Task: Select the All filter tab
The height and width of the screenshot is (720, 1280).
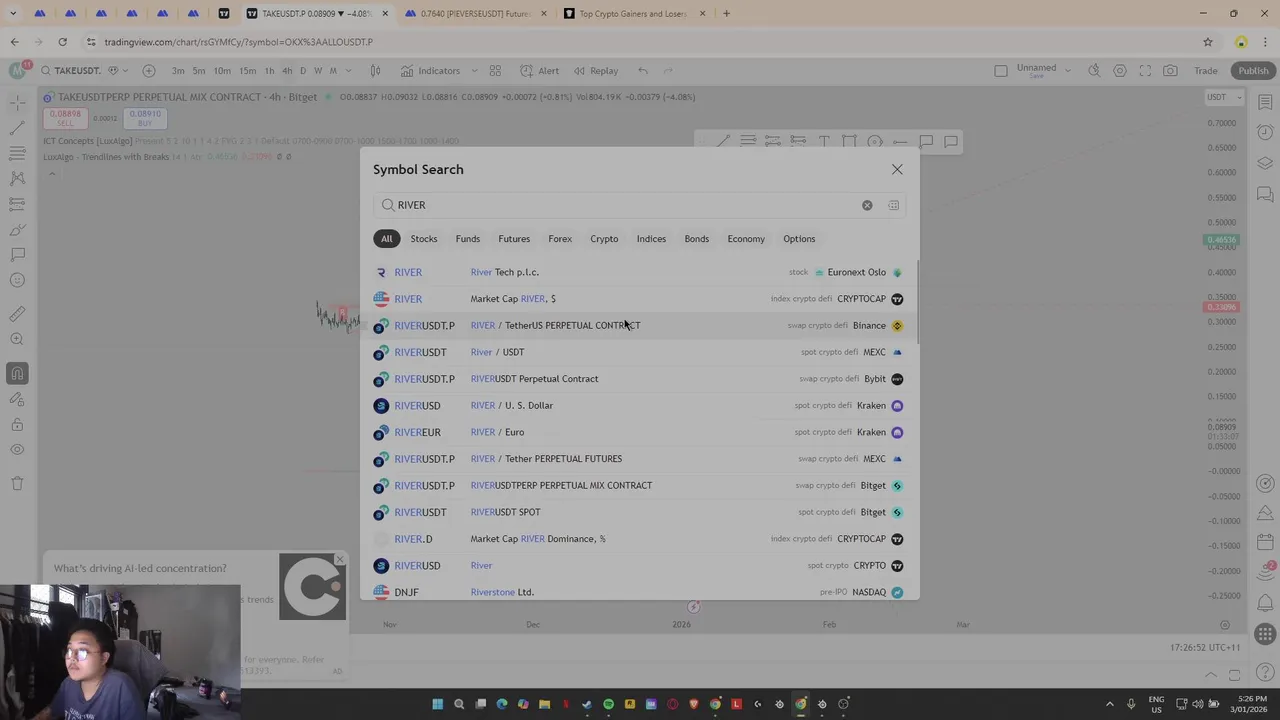Action: (386, 239)
